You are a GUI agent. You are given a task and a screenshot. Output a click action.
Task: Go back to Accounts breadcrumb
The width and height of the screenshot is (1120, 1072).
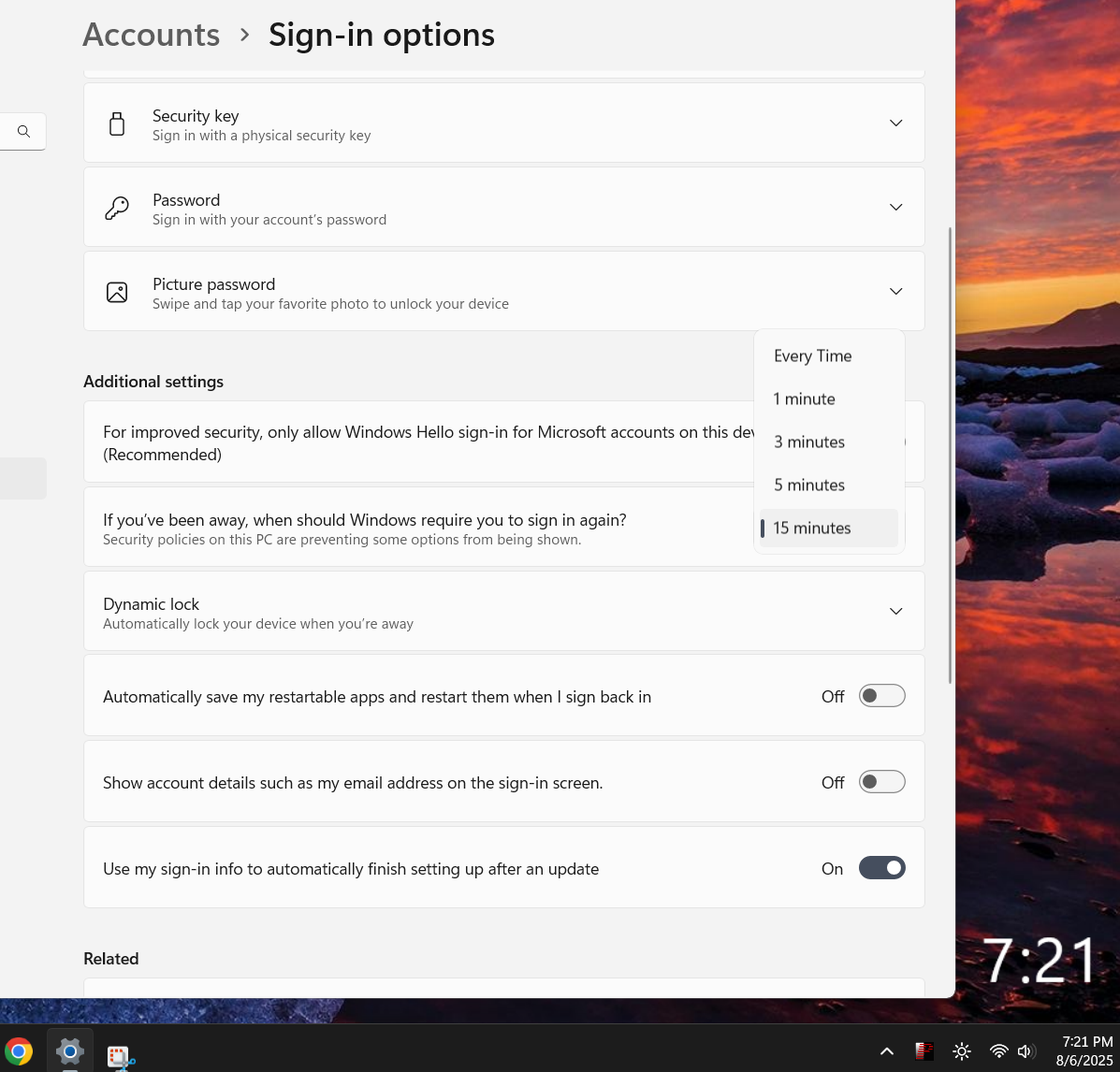tap(152, 35)
